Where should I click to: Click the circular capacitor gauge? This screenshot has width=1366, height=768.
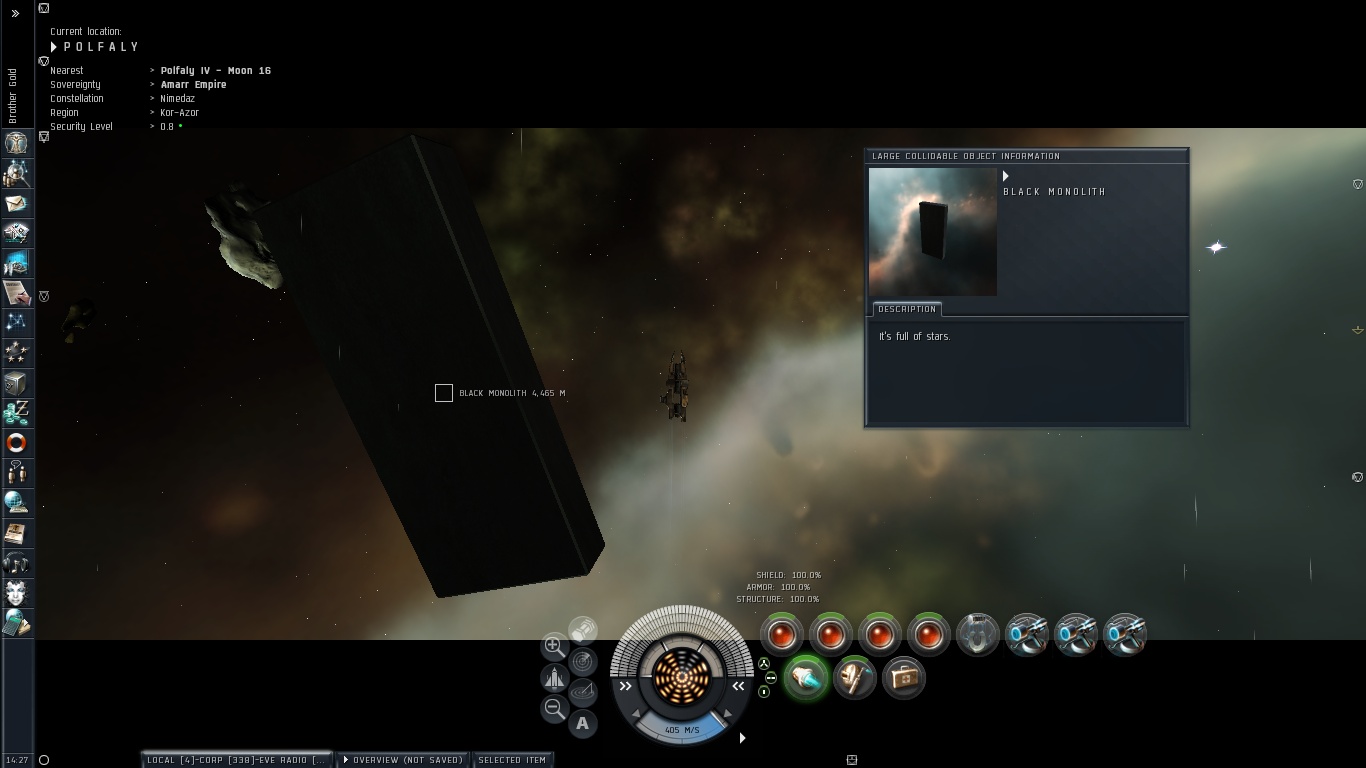click(682, 678)
